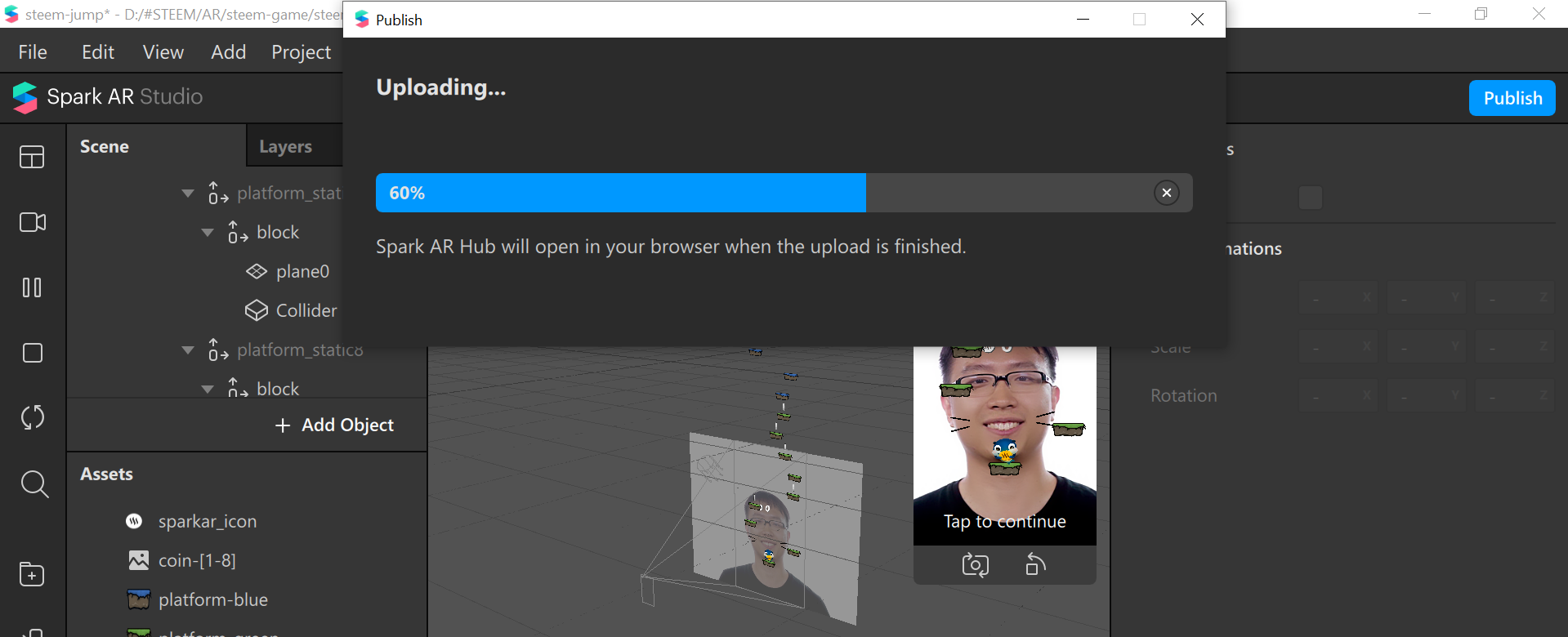Click the rotate device icon under simulator
Image resolution: width=1568 pixels, height=637 pixels.
1035,564
